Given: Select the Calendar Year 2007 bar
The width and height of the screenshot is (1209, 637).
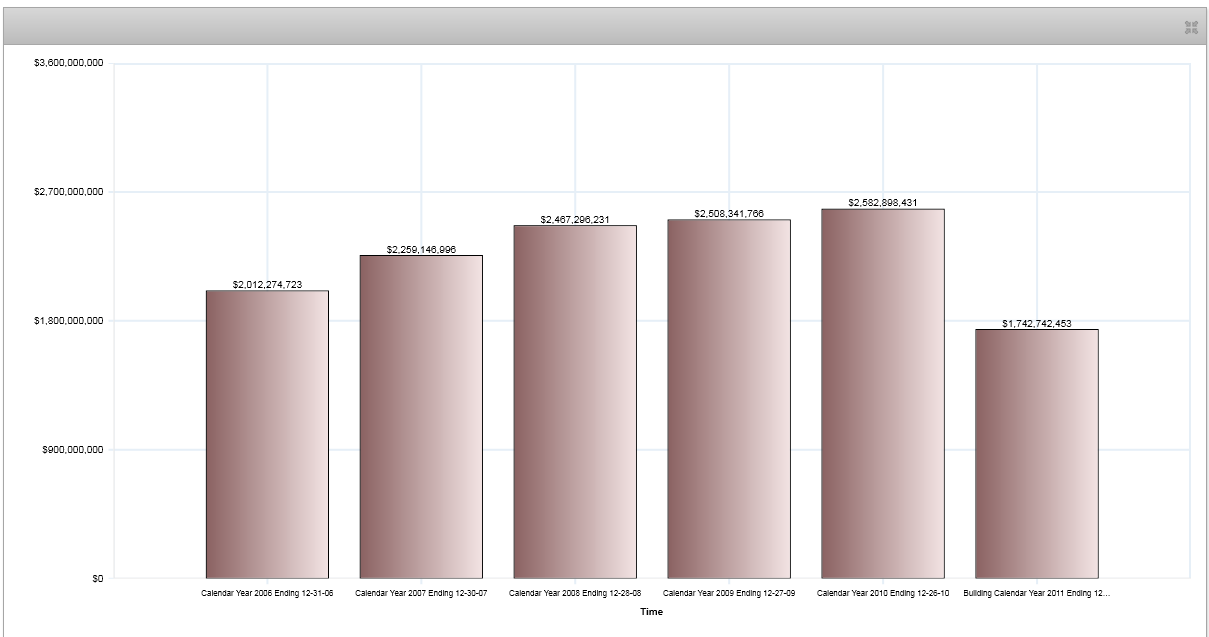Looking at the screenshot, I should 421,416.
